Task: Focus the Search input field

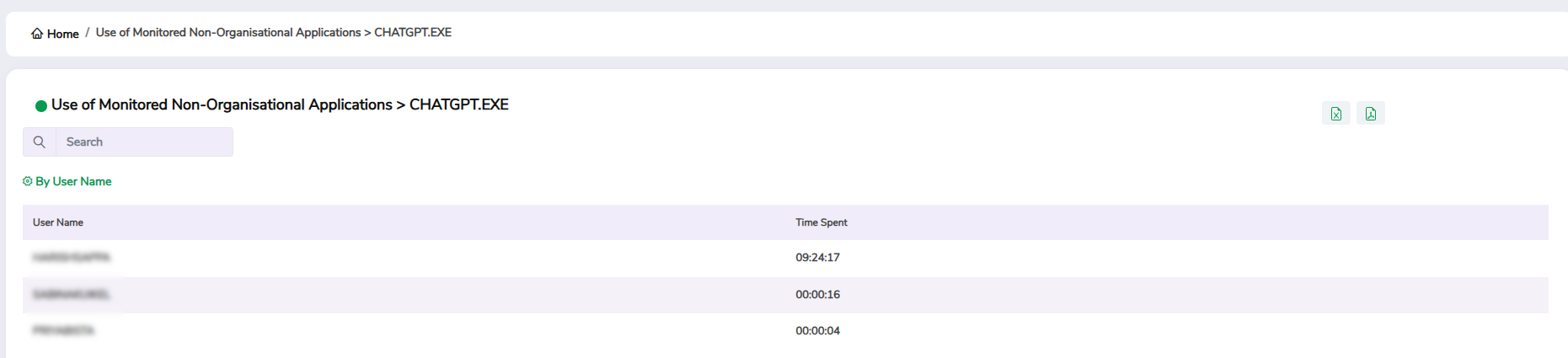Action: [x=143, y=142]
